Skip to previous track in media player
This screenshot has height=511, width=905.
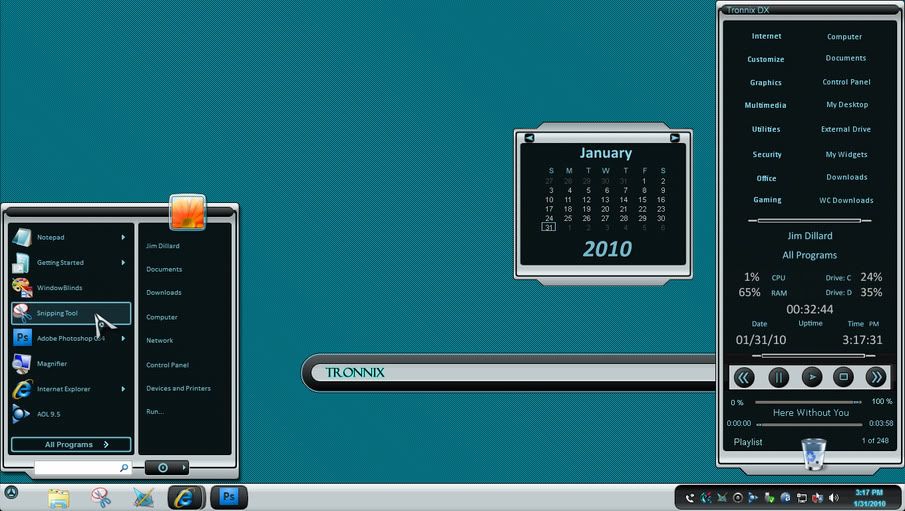(744, 378)
